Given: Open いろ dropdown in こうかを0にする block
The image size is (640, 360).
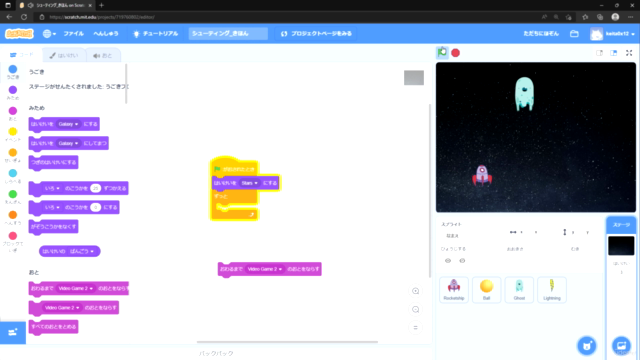Looking at the screenshot, I should coord(52,207).
